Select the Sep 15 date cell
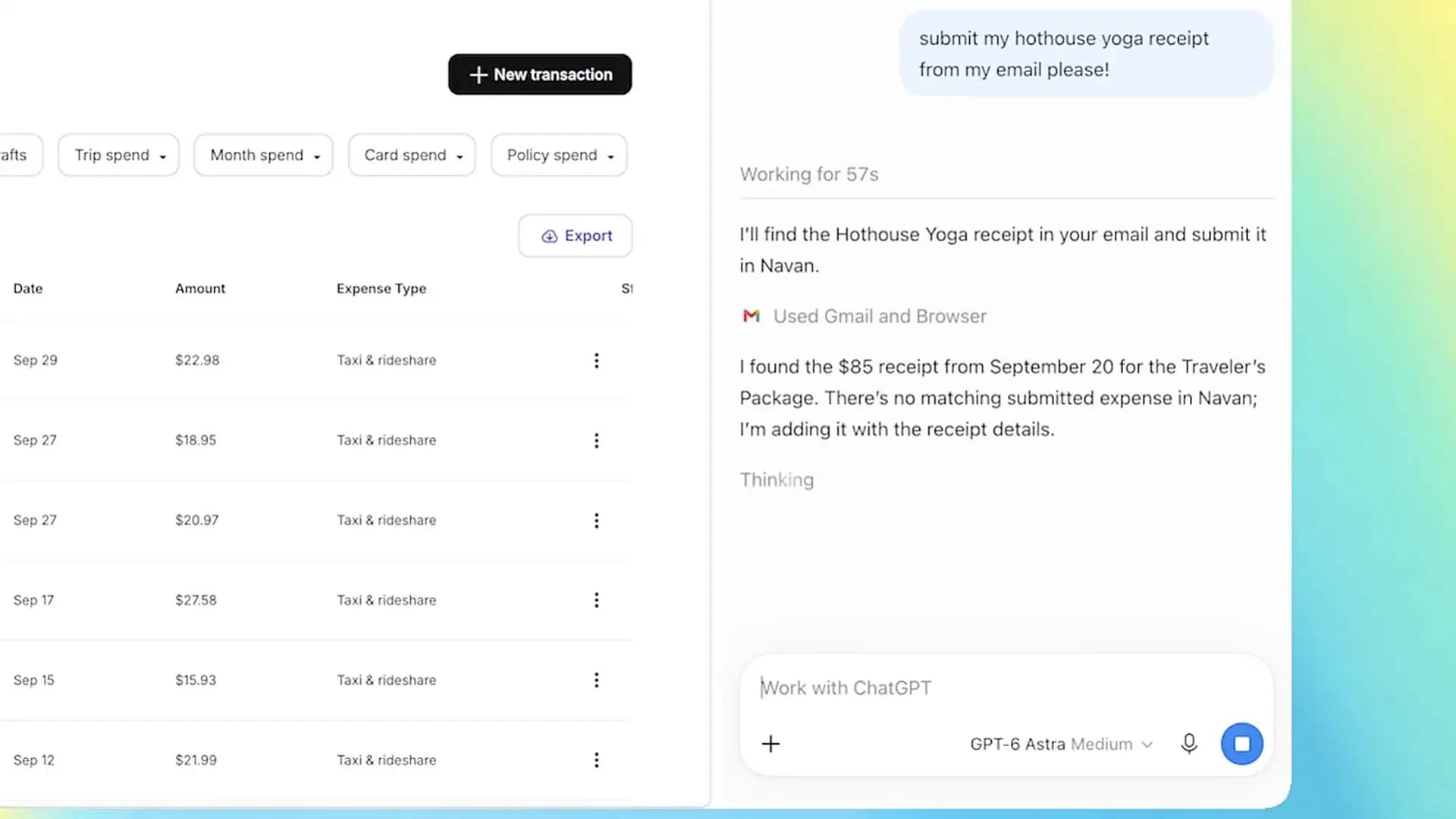1456x819 pixels. (33, 680)
